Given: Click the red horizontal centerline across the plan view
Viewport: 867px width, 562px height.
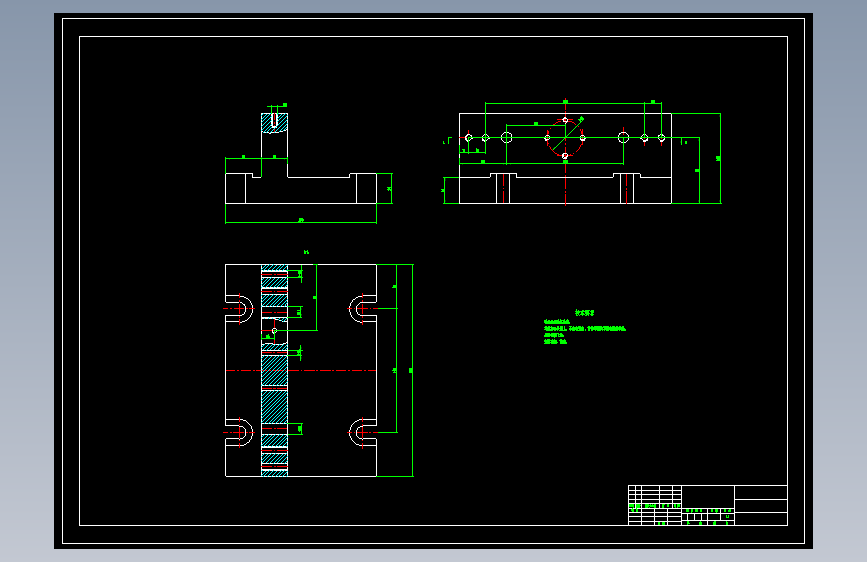Looking at the screenshot, I should (301, 371).
